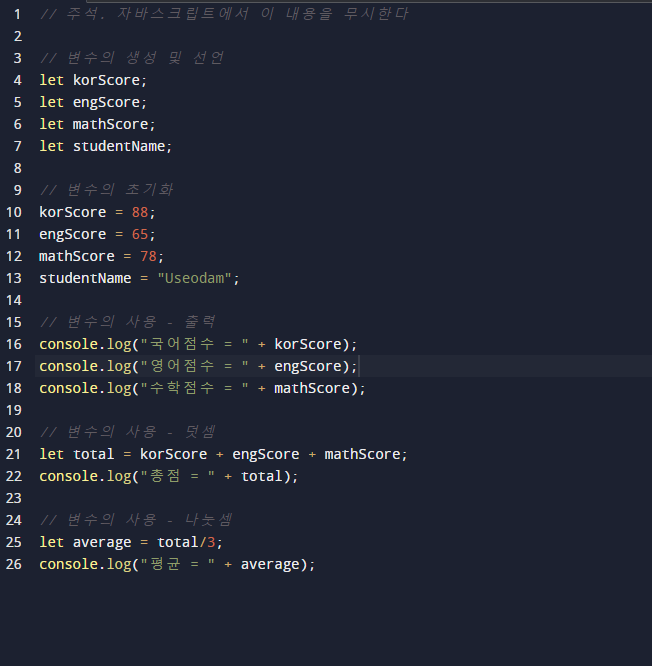Click 'average' argument on line 26

coord(270,564)
